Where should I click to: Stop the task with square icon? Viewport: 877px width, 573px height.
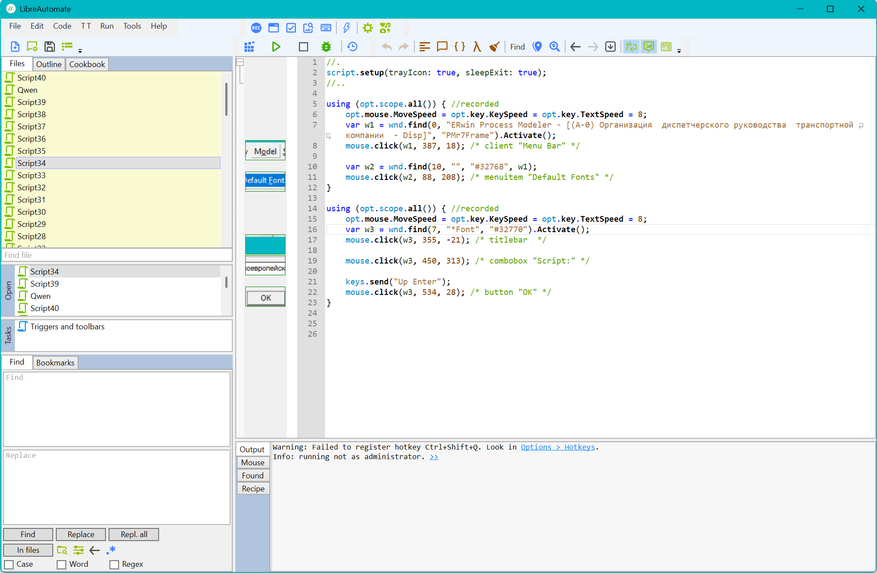[x=303, y=46]
